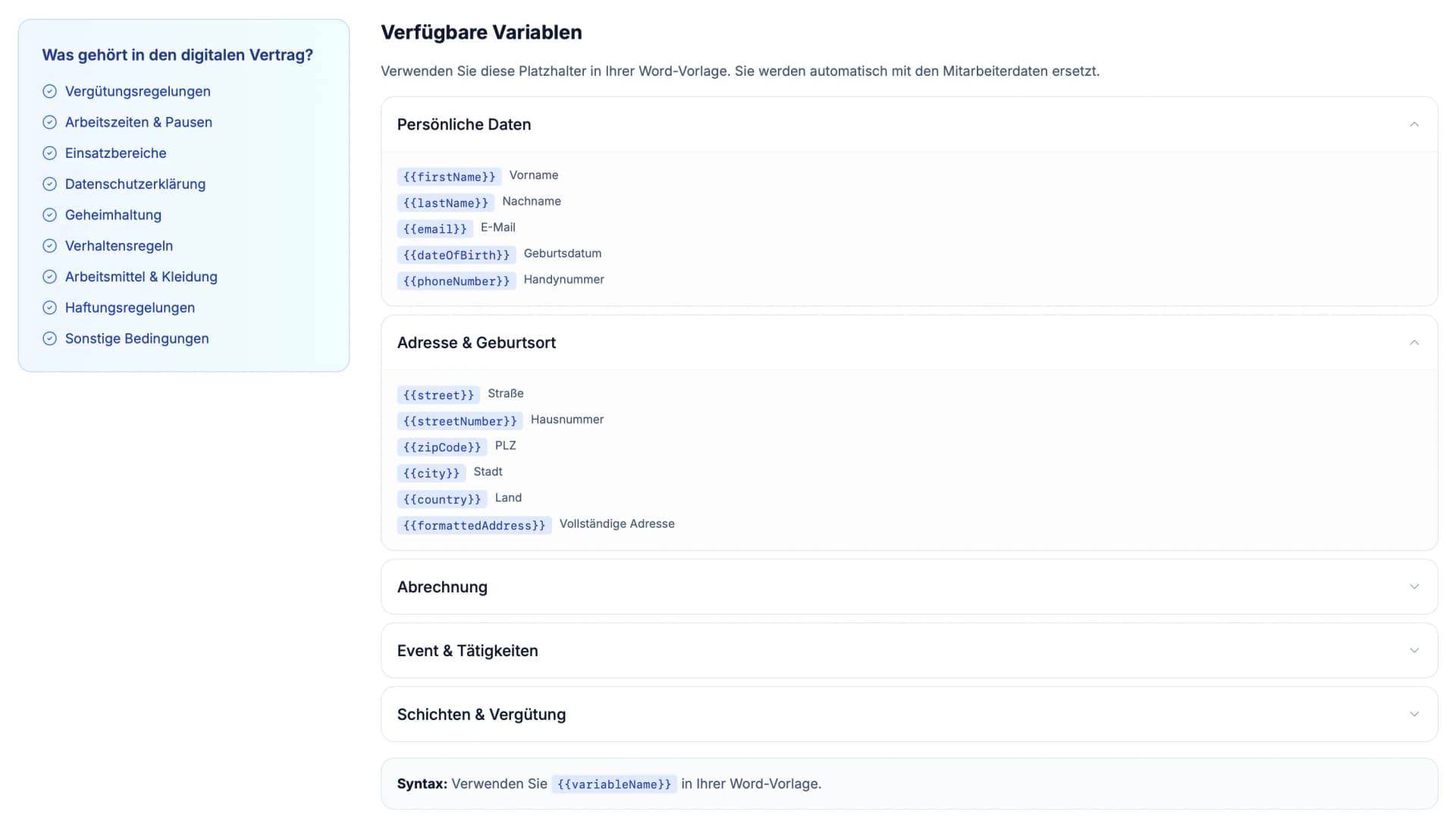Click the {{zipCode}} variable chip

click(441, 448)
